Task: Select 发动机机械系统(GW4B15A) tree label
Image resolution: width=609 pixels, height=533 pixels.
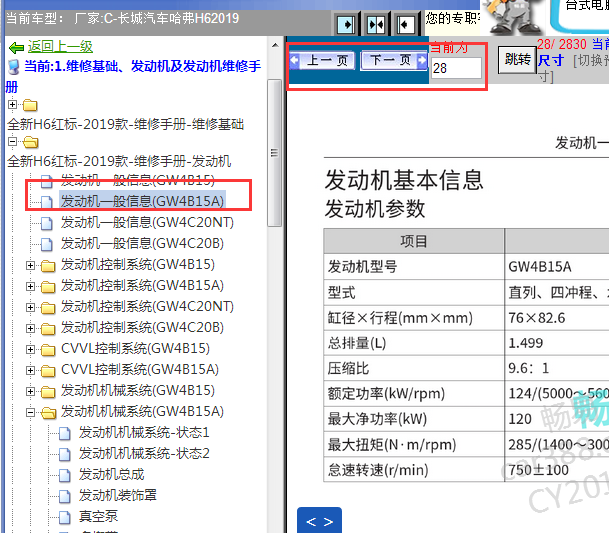Action: click(142, 411)
